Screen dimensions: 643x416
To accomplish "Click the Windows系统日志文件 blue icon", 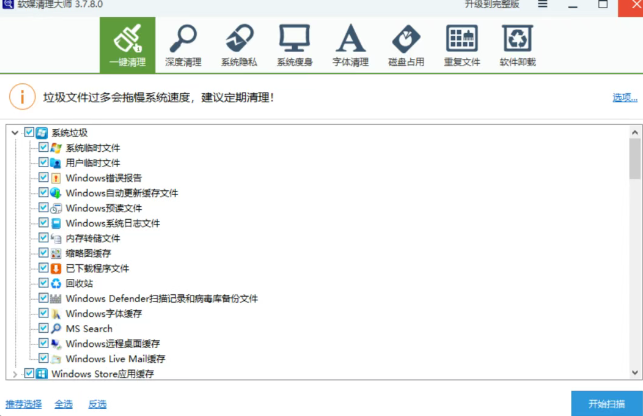I will pyautogui.click(x=56, y=223).
